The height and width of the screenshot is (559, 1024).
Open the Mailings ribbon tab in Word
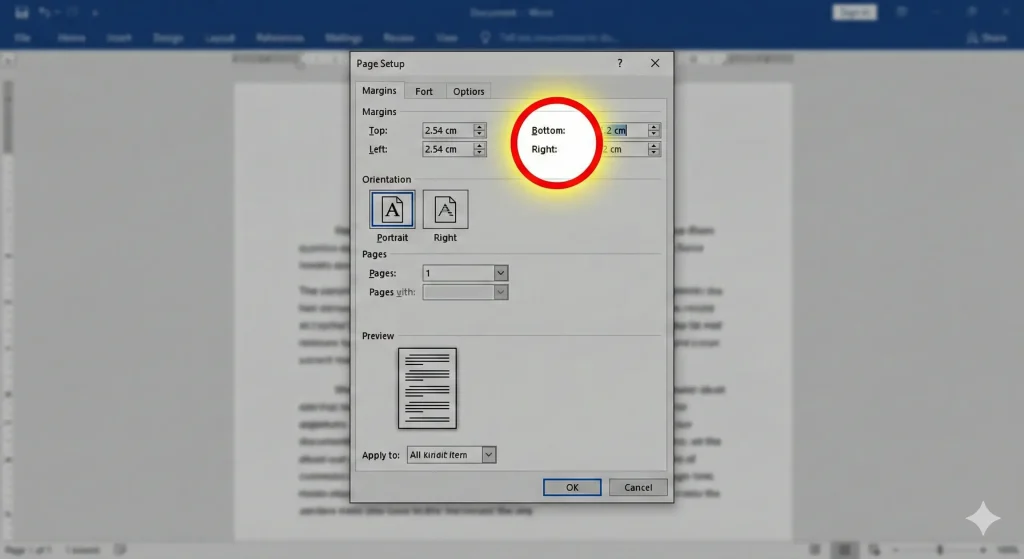[x=344, y=38]
